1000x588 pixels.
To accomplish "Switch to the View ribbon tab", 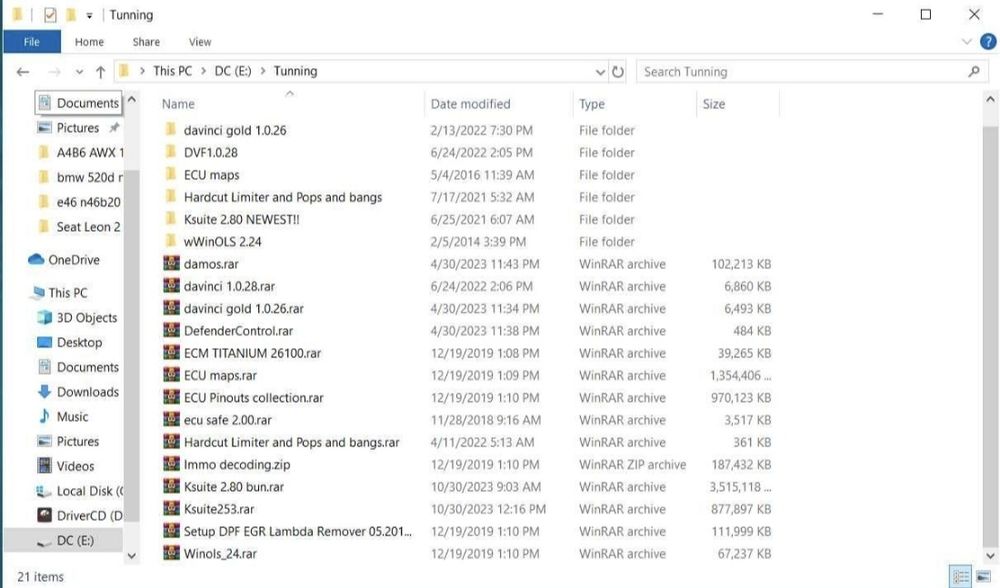I will pyautogui.click(x=200, y=42).
